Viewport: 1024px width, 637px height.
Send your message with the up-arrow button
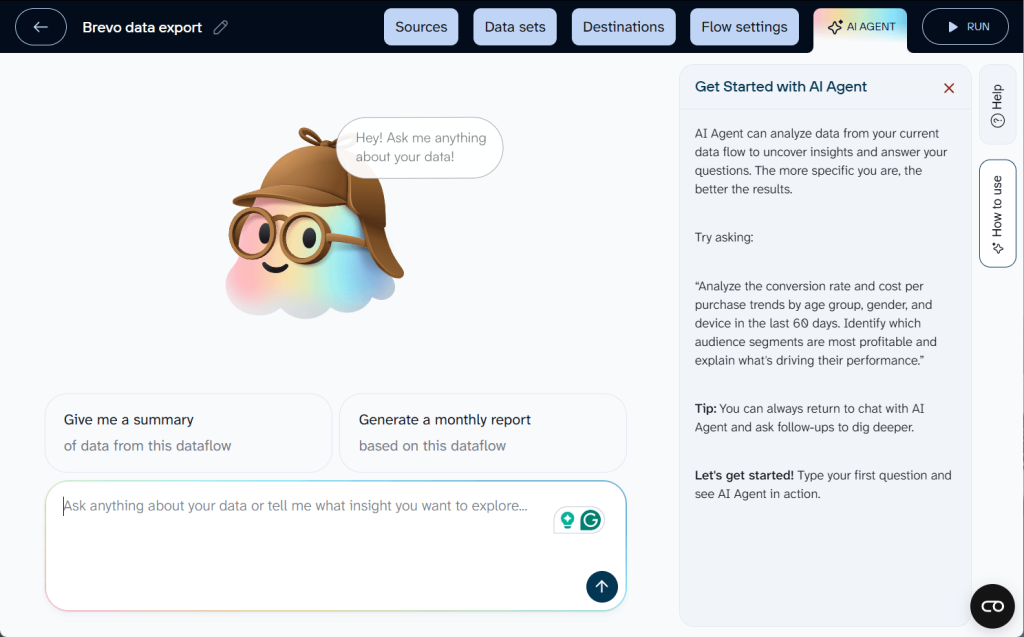pyautogui.click(x=601, y=587)
